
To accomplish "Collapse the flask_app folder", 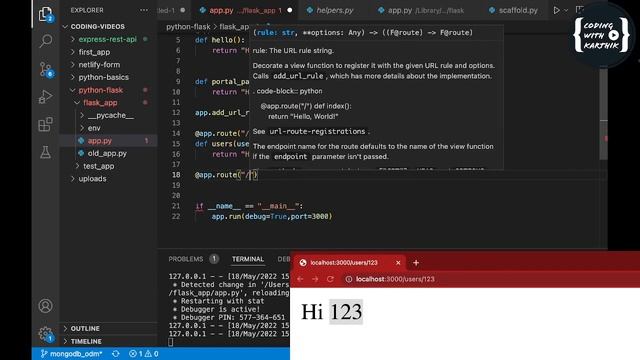I will coord(100,102).
